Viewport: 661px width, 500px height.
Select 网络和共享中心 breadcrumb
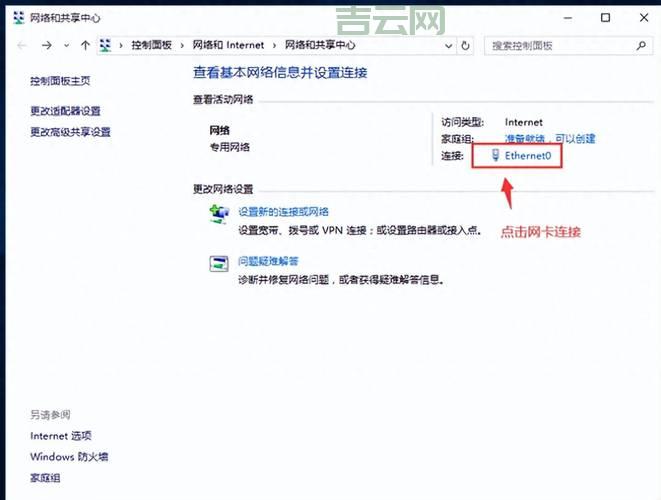(x=320, y=45)
